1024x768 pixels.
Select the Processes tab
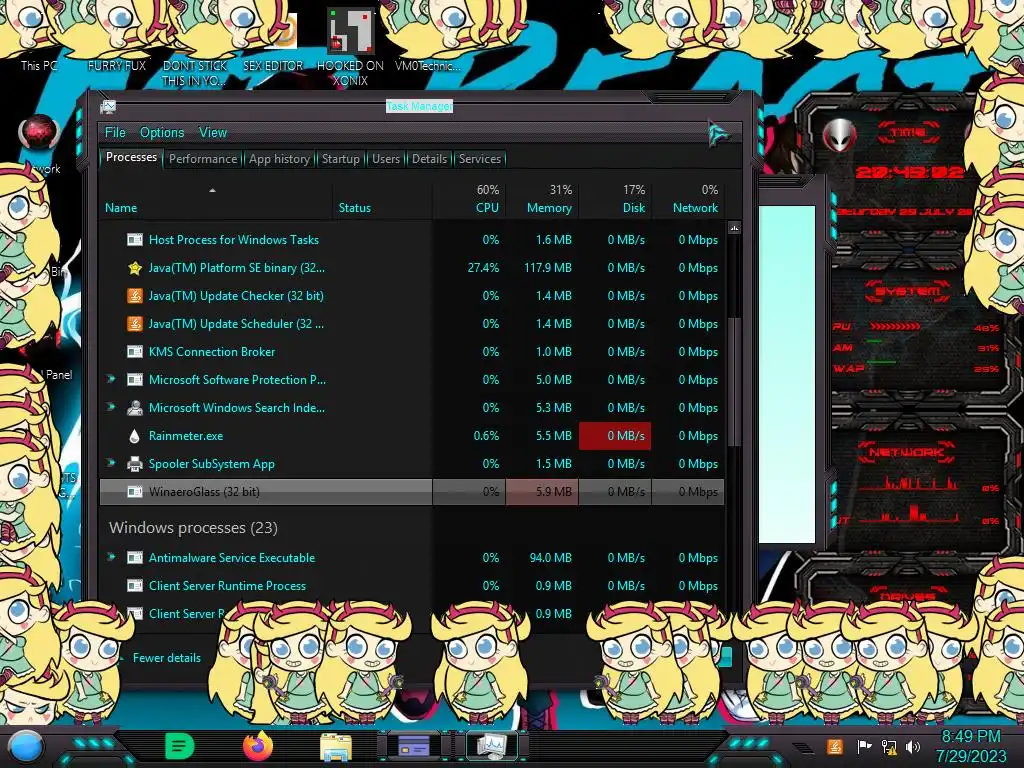pos(131,157)
